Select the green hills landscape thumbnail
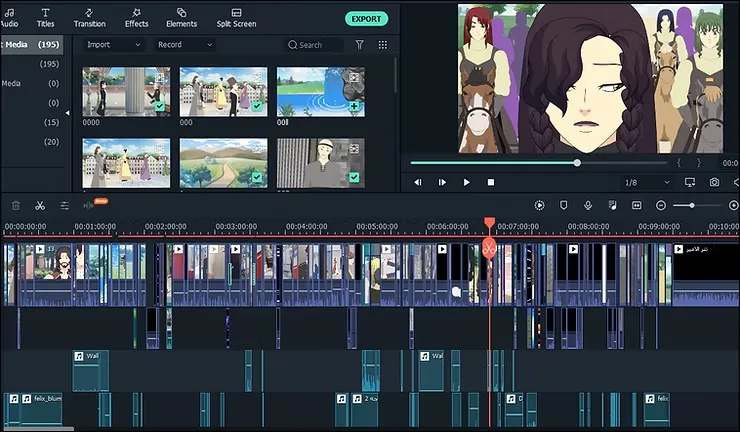Image resolution: width=740 pixels, height=432 pixels. point(223,163)
